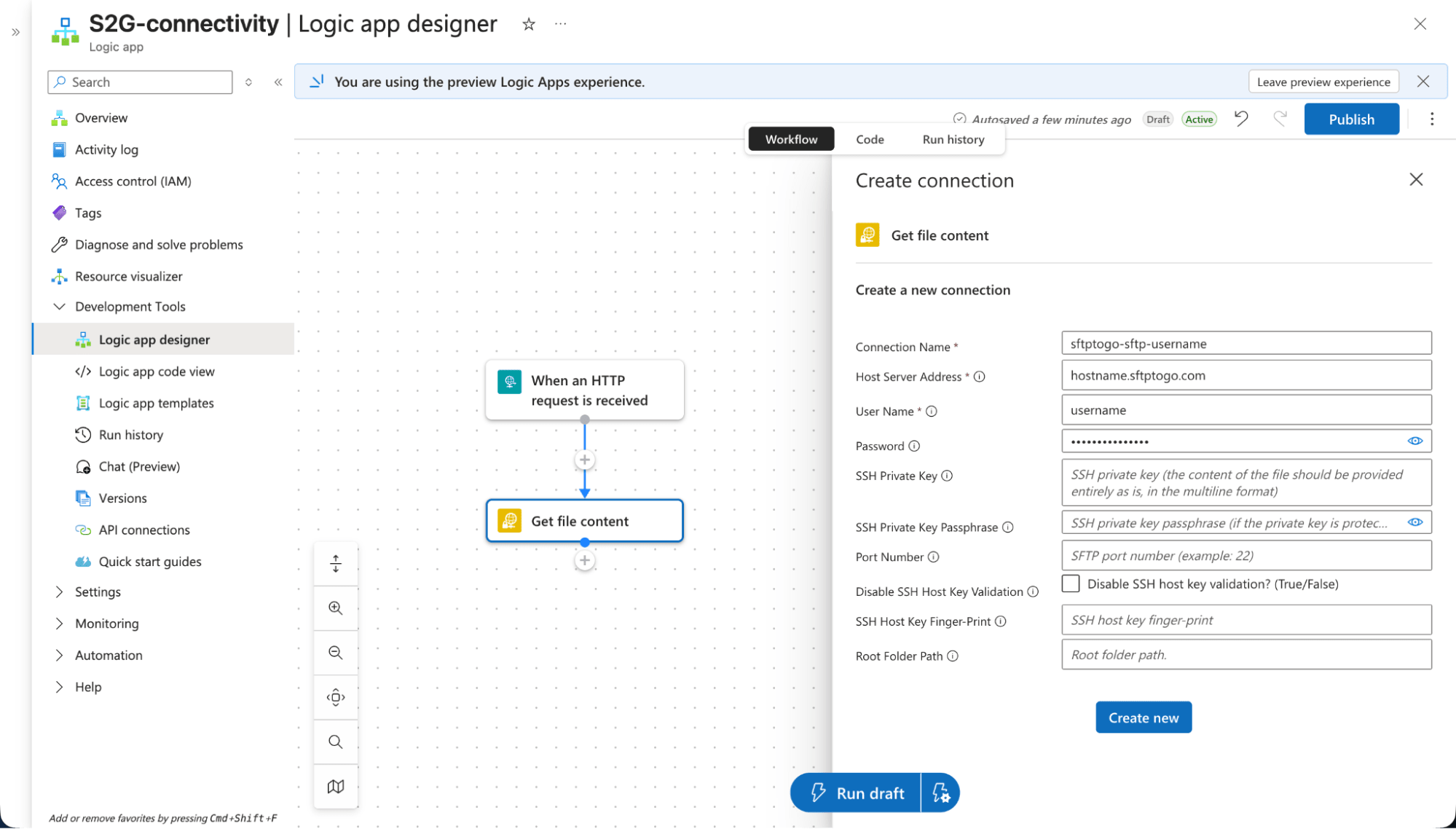The height and width of the screenshot is (829, 1456).
Task: Select the When an HTTP request is received trigger
Action: click(584, 390)
